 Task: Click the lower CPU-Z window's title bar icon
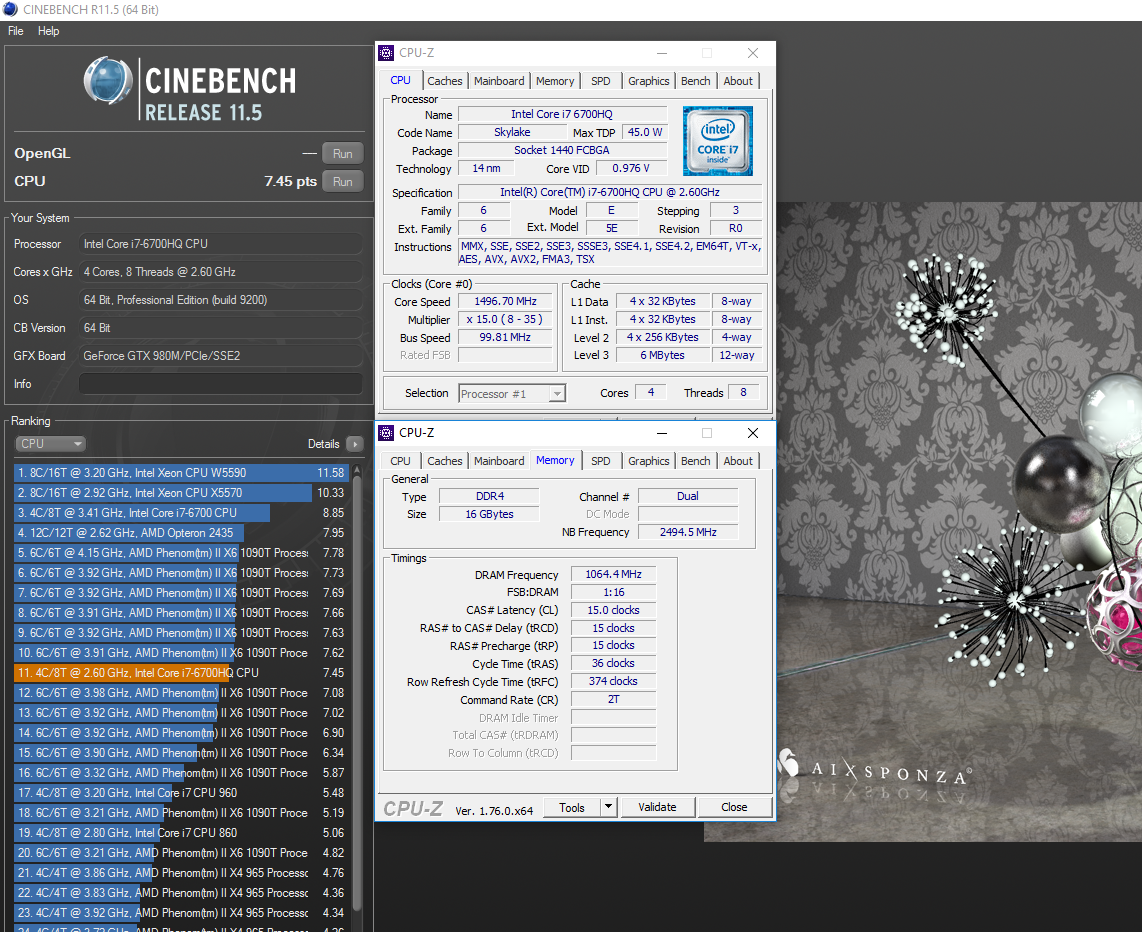[x=386, y=433]
